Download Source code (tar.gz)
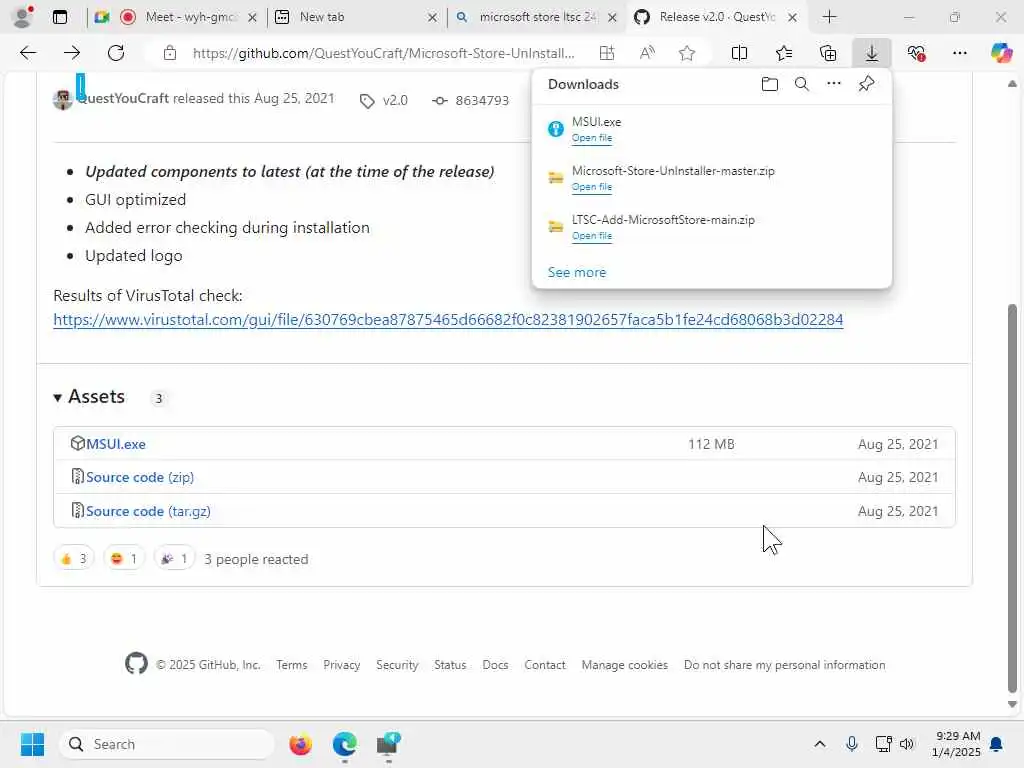 point(148,511)
